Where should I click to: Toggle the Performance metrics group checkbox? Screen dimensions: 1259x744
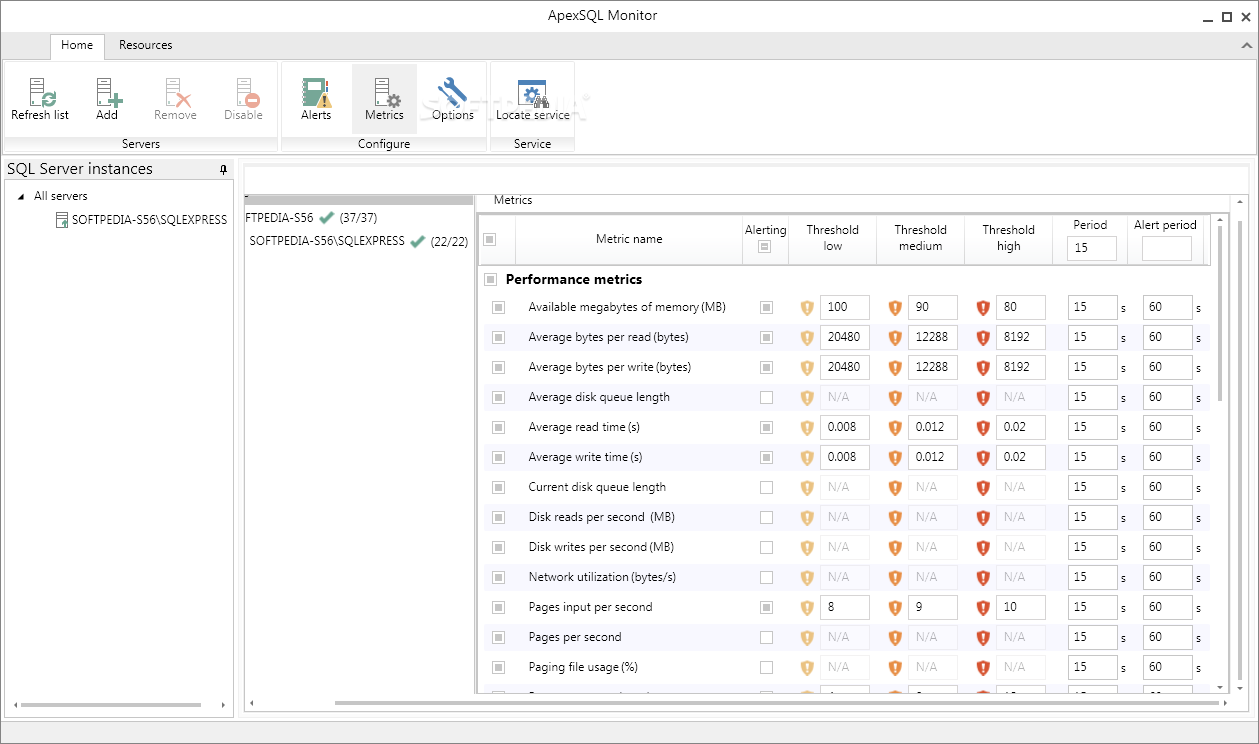click(x=489, y=280)
